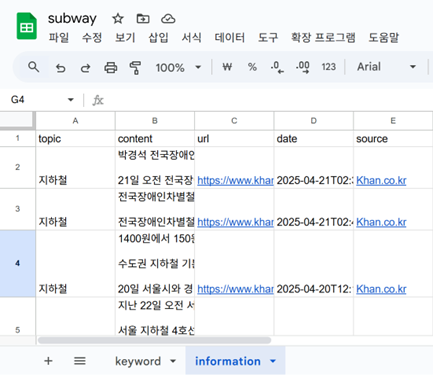Select column C header
This screenshot has width=433, height=375.
coord(234,121)
